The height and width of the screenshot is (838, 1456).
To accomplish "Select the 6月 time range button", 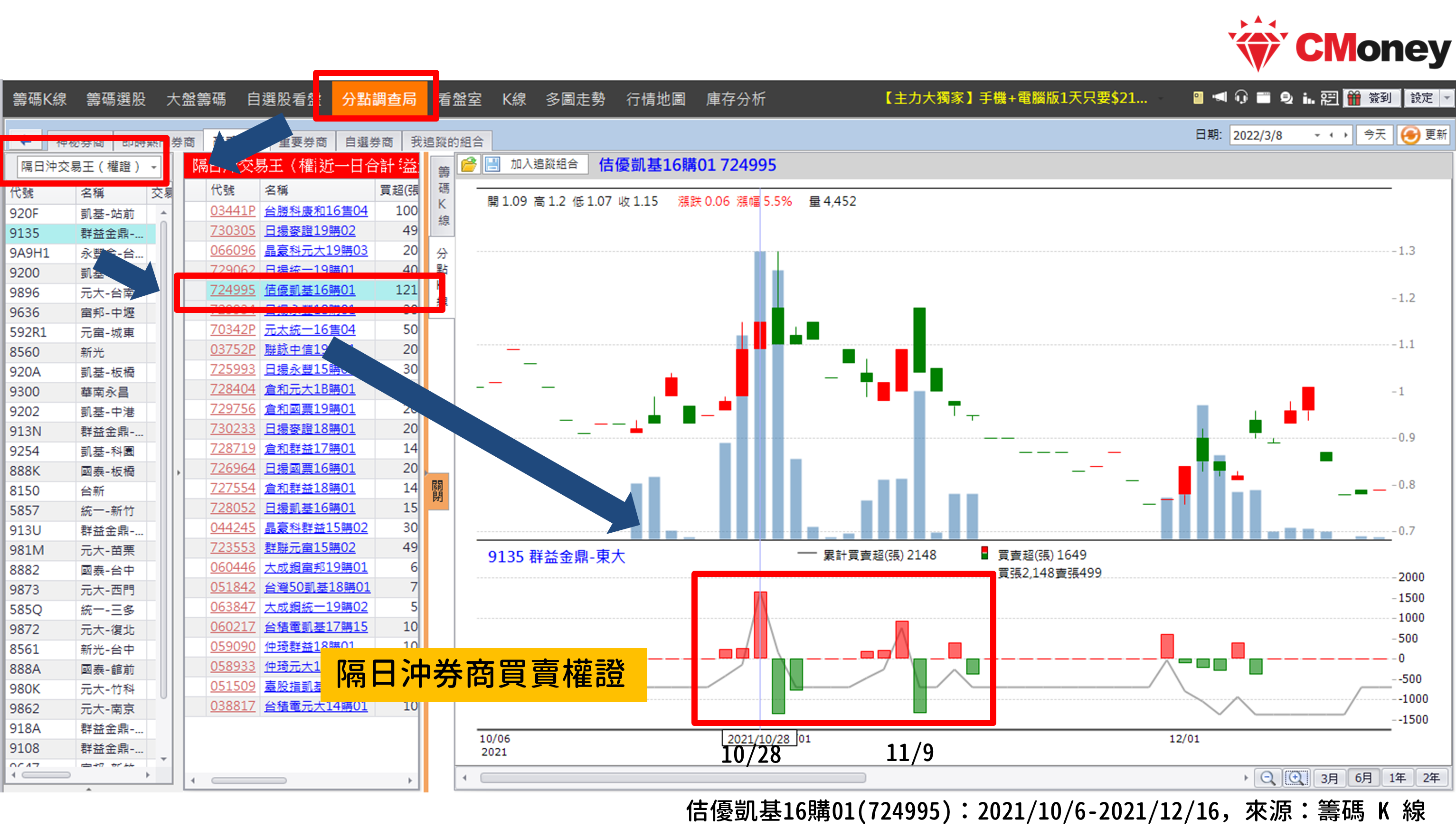I will coord(1363,778).
